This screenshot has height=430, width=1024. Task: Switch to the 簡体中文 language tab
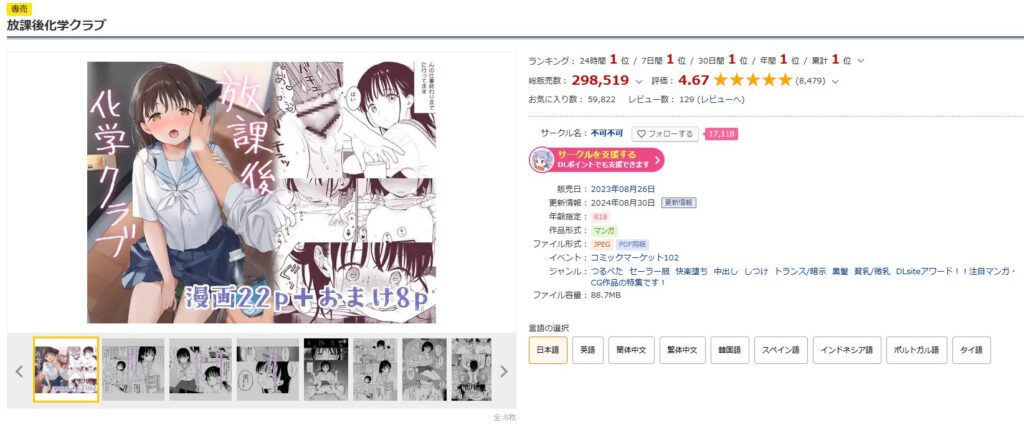click(631, 350)
